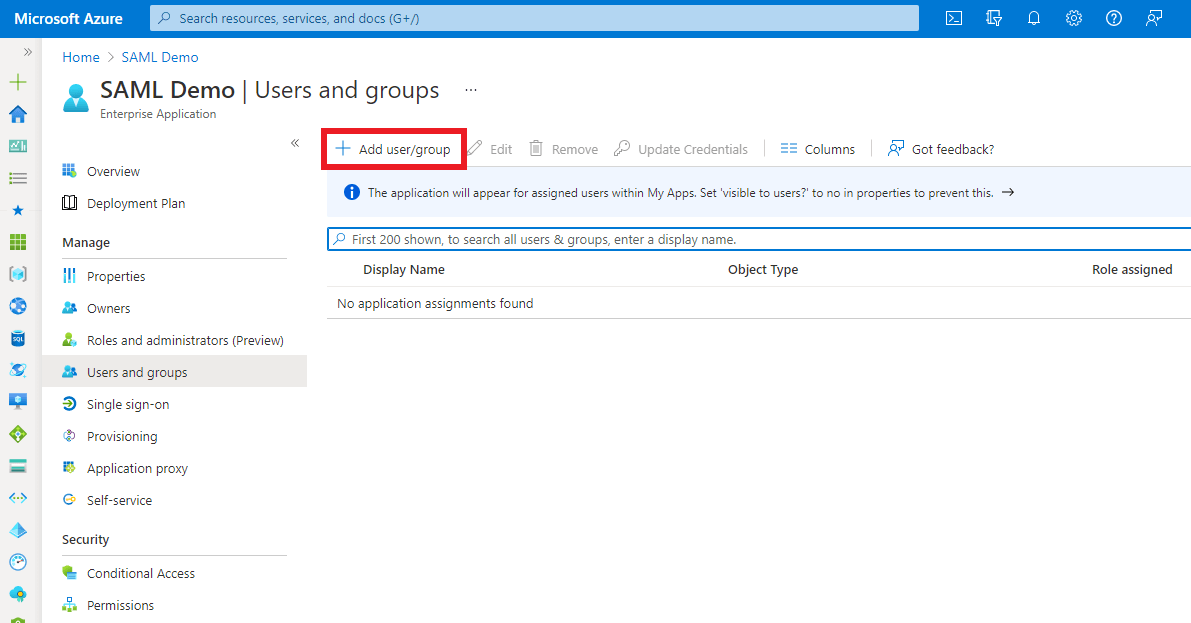Select the Home icon in sidebar
Viewport: 1191px width, 623px height.
coord(17,114)
